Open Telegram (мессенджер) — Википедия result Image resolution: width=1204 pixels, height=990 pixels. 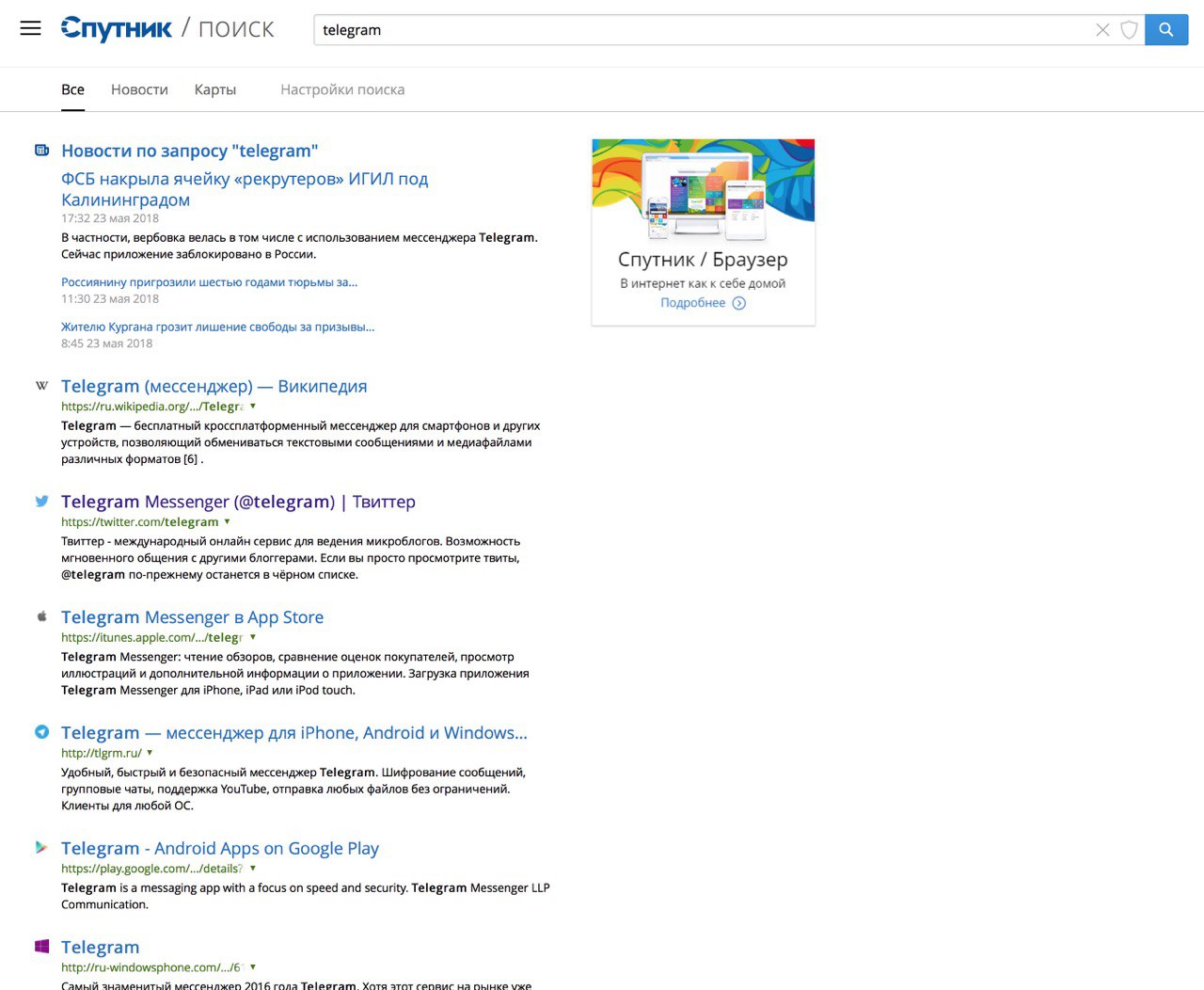(214, 386)
